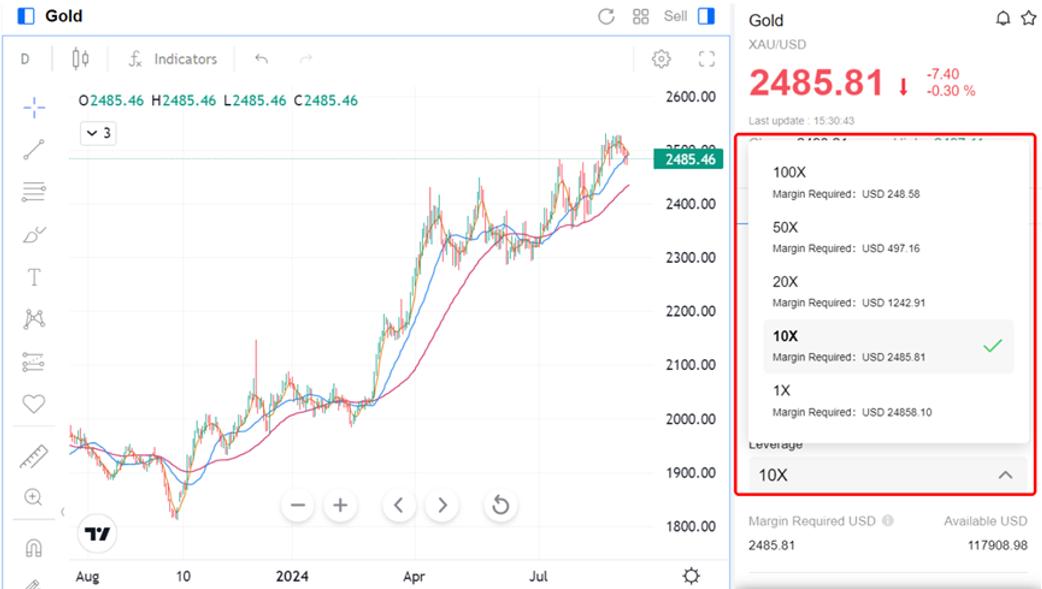
Task: Click the Sell button
Action: pos(675,16)
